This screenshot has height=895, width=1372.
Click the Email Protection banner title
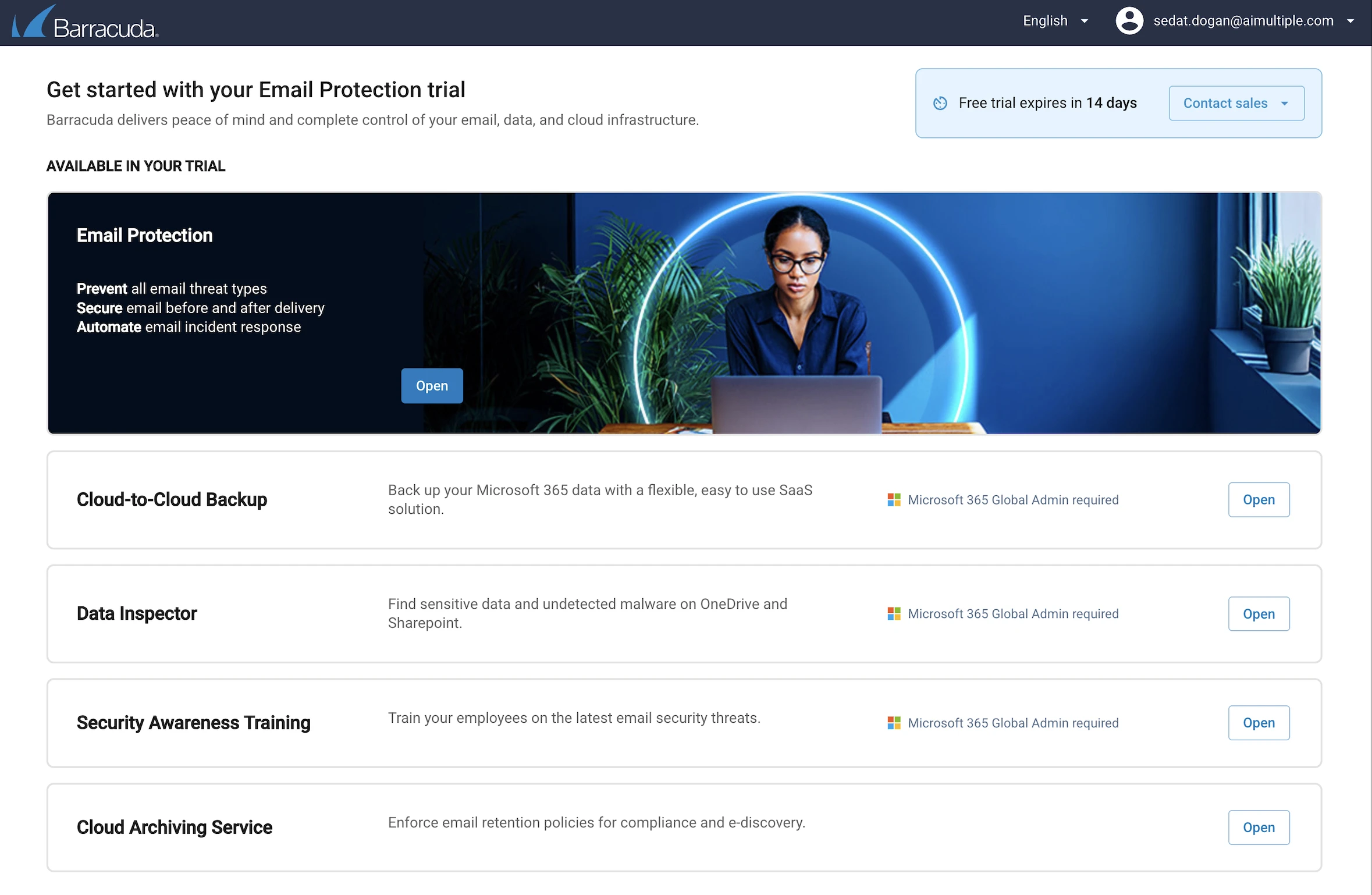pos(145,236)
